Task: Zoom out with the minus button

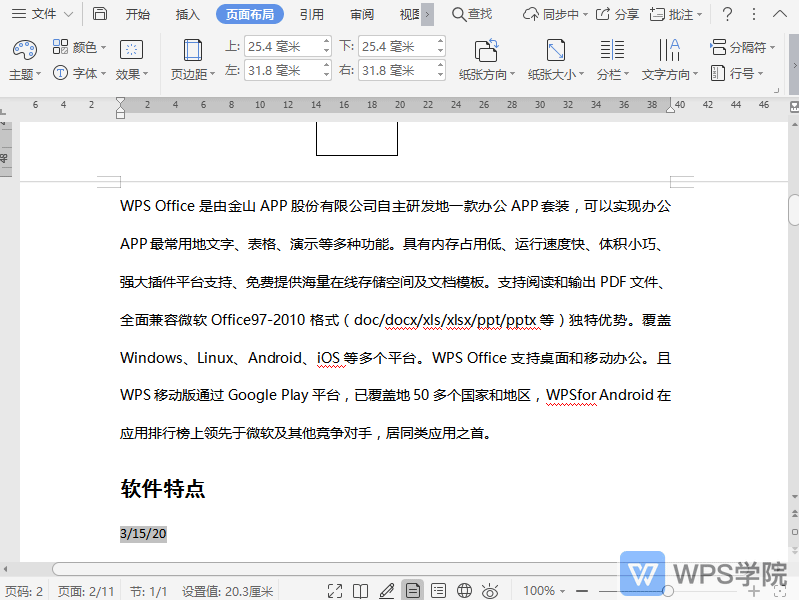Action: pyautogui.click(x=582, y=591)
